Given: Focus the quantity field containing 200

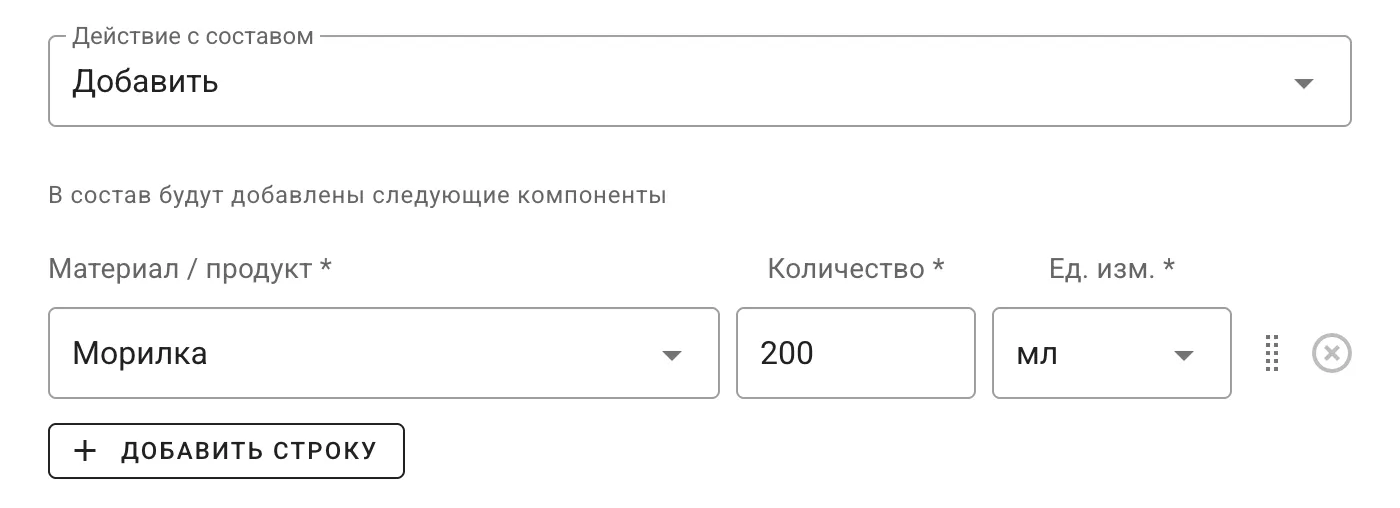Looking at the screenshot, I should (x=855, y=354).
